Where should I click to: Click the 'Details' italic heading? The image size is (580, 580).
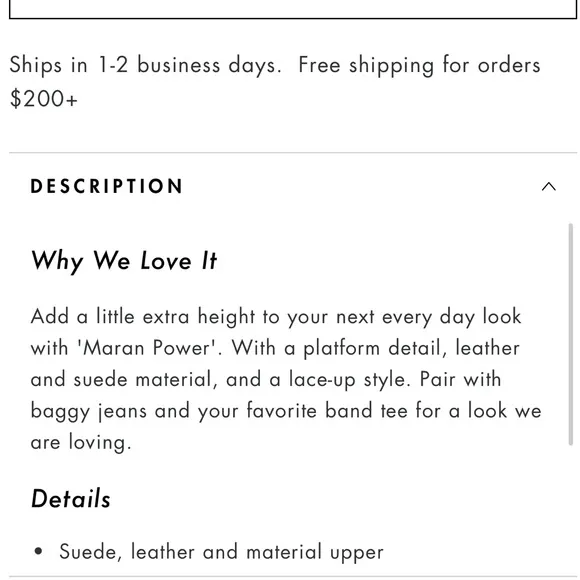[x=71, y=498]
